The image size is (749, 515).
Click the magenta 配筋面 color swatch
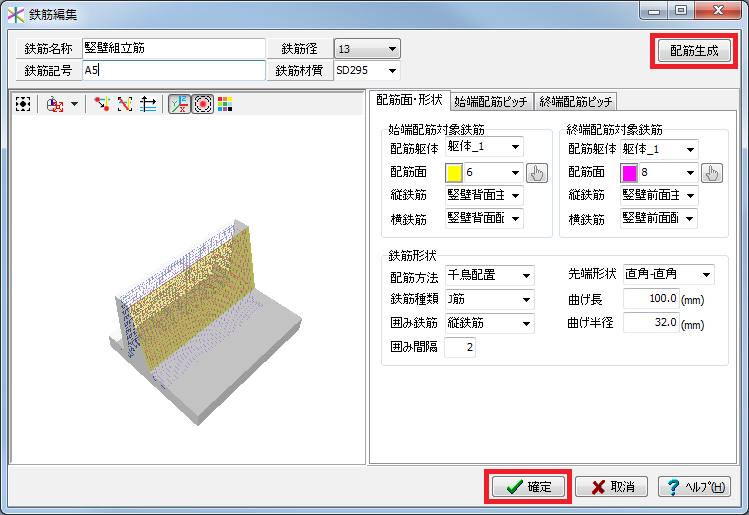629,173
